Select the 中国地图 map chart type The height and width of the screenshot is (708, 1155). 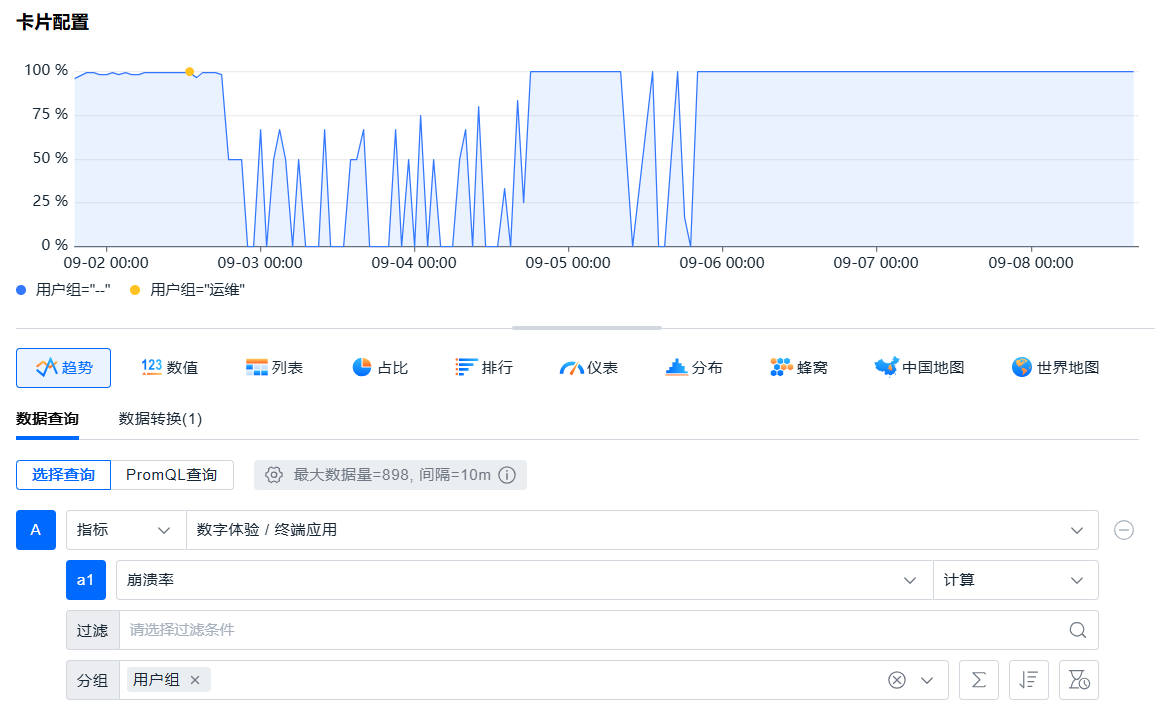coord(919,367)
